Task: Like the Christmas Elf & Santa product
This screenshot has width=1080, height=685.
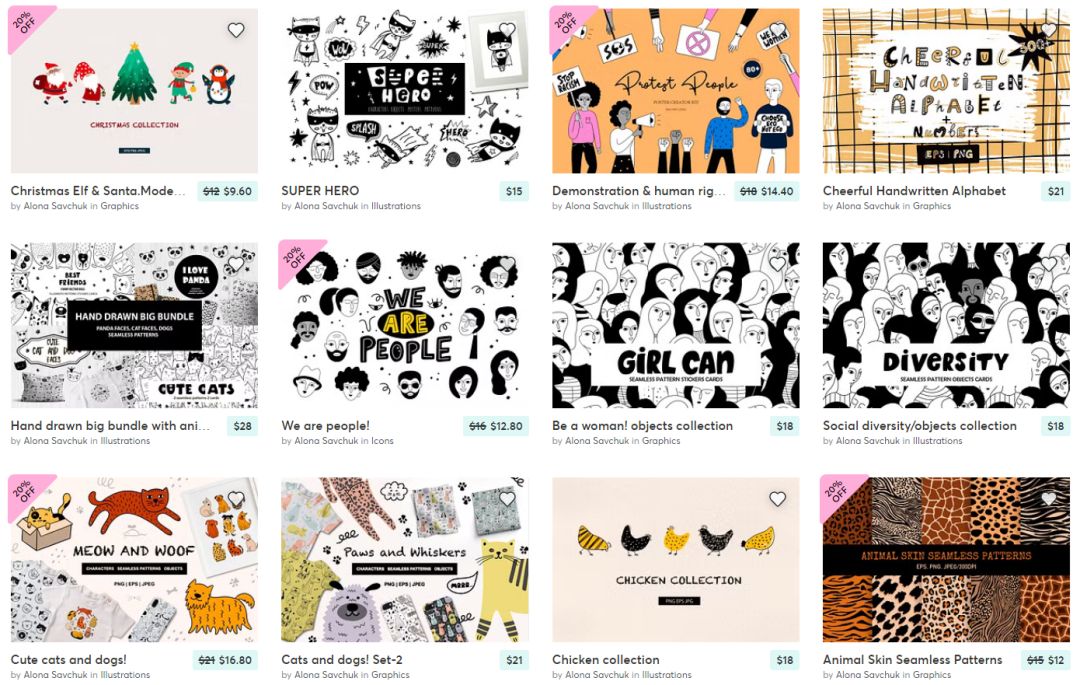Action: tap(236, 30)
